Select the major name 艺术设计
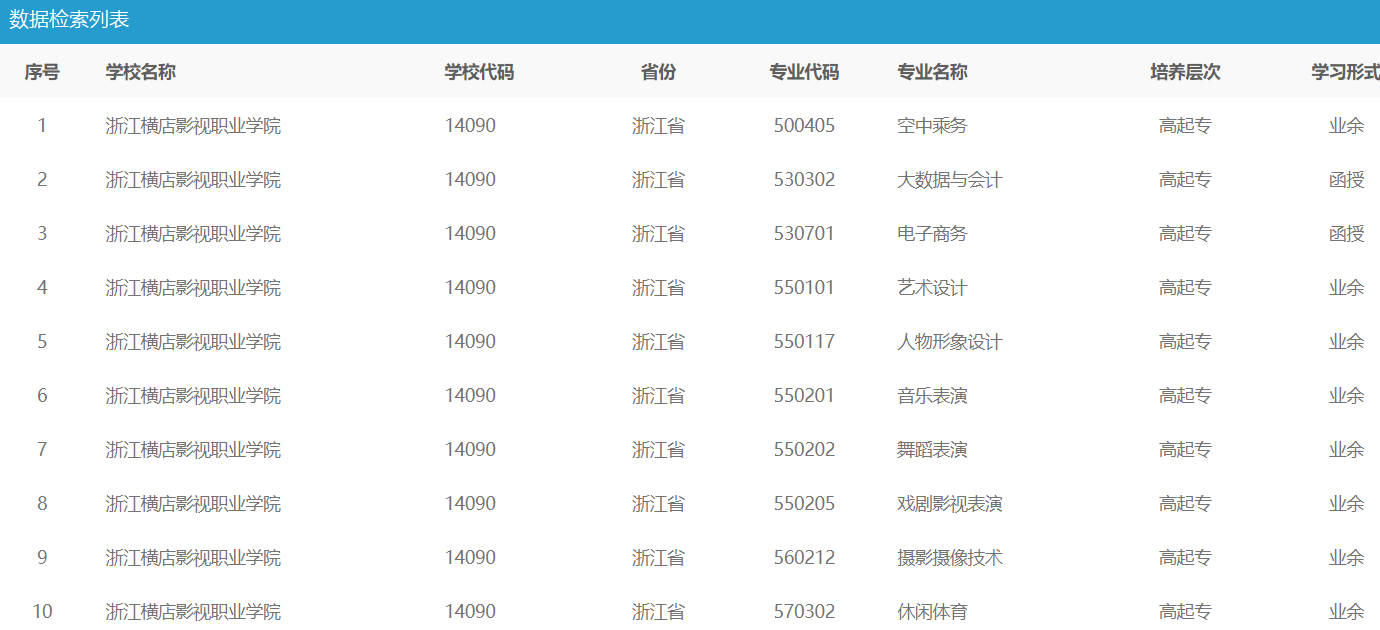This screenshot has width=1380, height=630. [x=933, y=288]
